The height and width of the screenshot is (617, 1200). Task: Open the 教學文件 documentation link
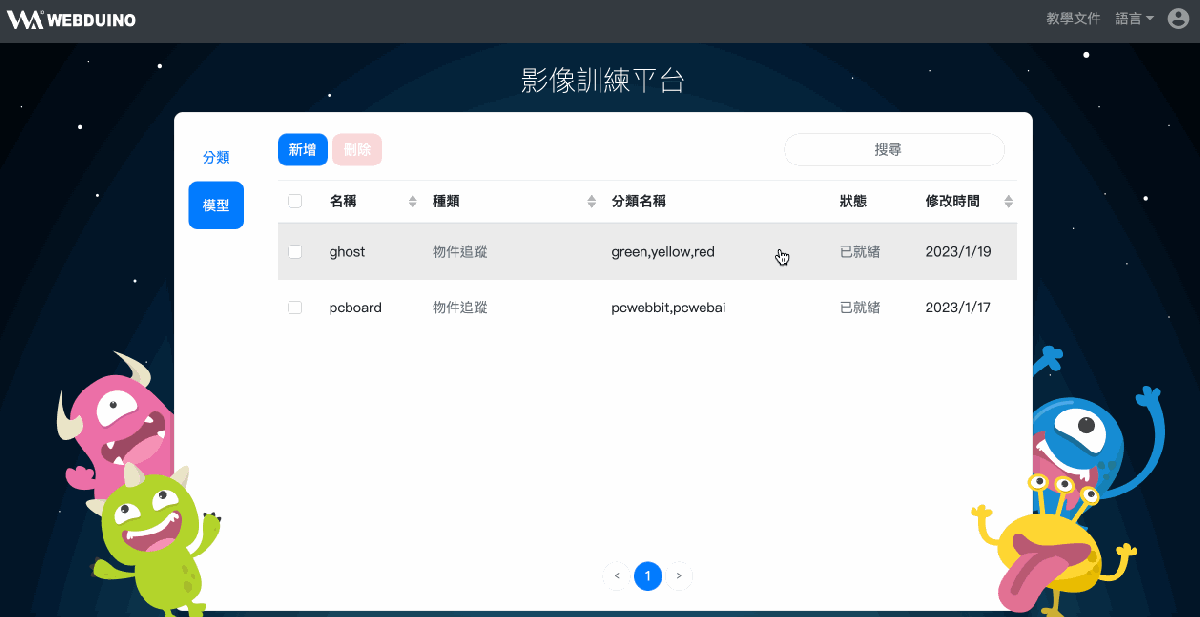tap(1073, 19)
